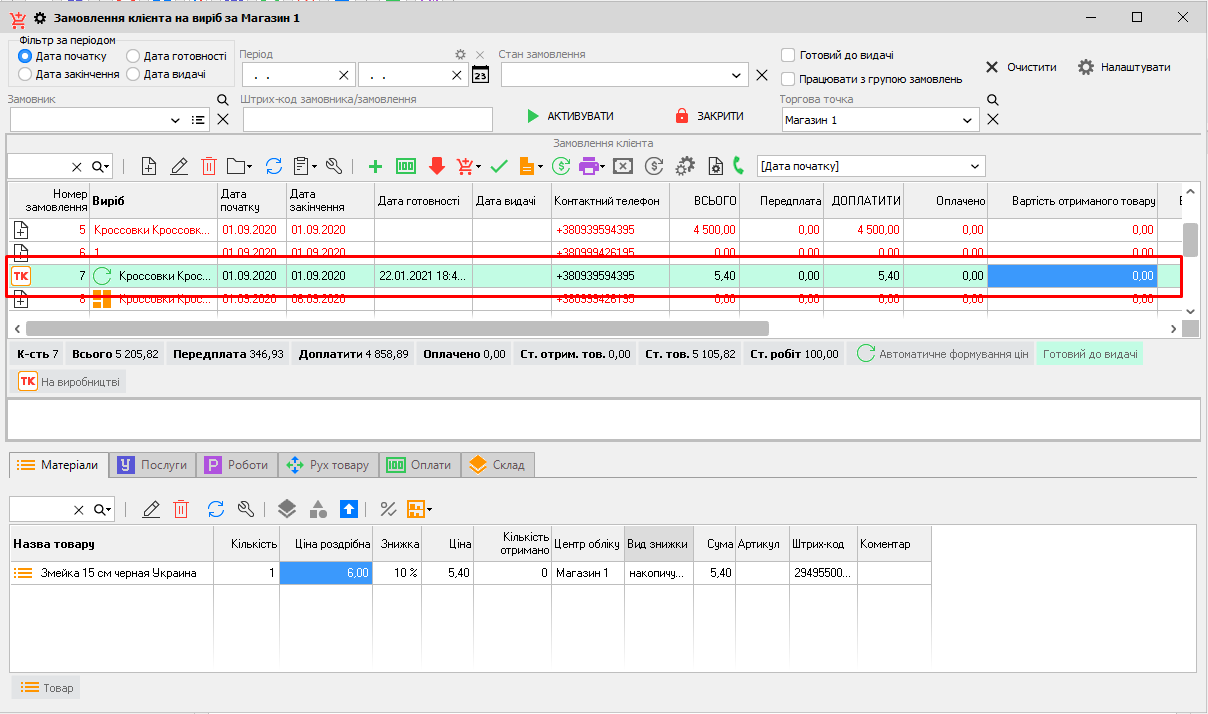Check 'Працювати з групою замовлень' option

pyautogui.click(x=788, y=79)
